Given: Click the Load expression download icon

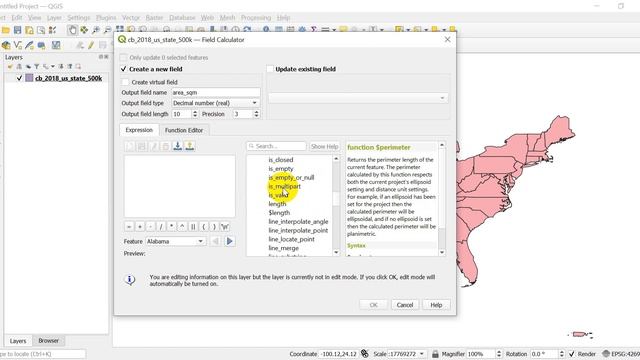Looking at the screenshot, I should 178,146.
